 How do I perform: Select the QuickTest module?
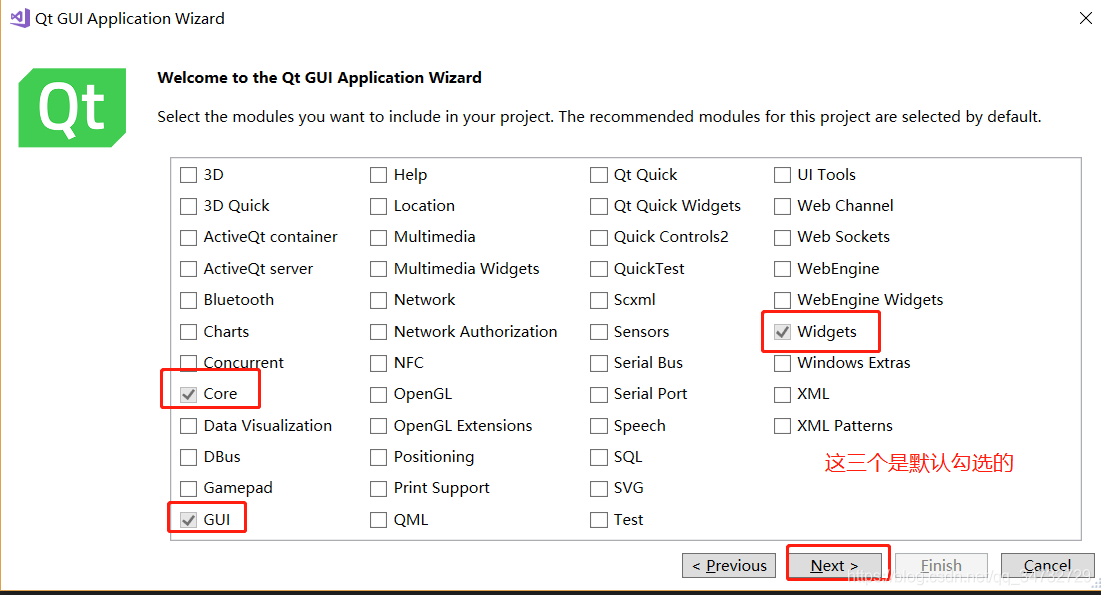click(x=599, y=269)
